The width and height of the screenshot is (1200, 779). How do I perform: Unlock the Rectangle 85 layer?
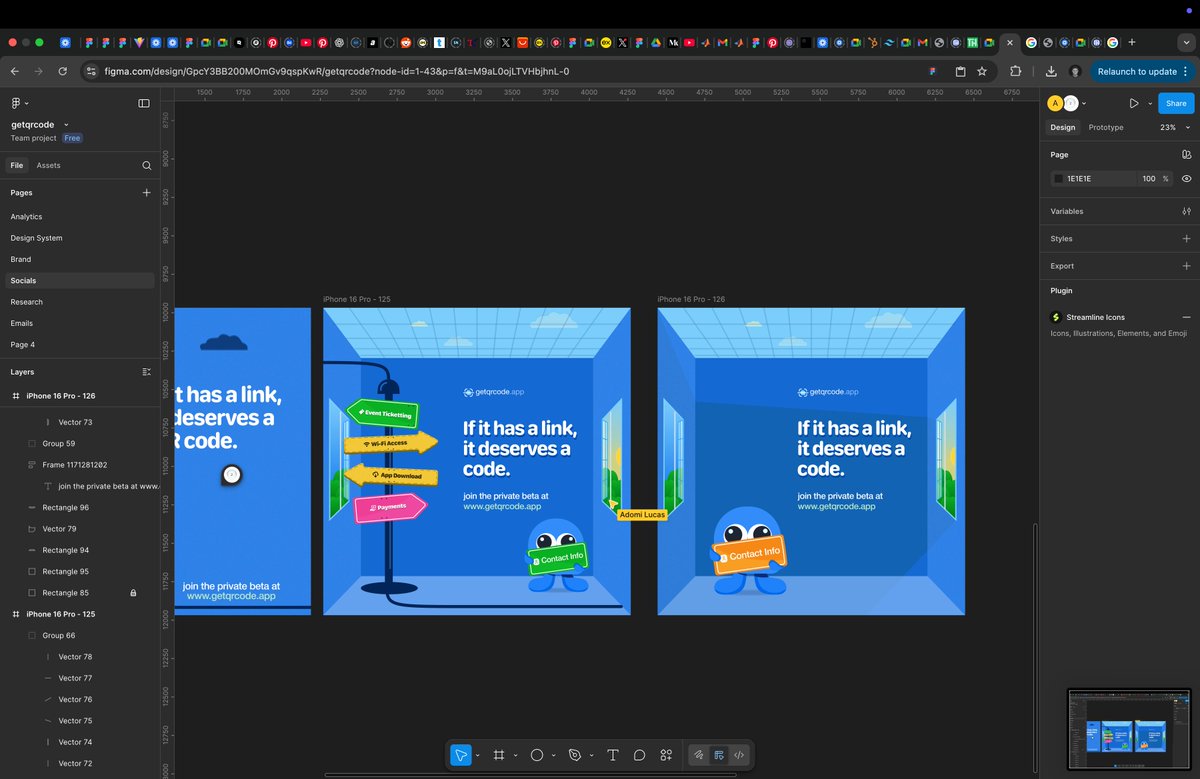(133, 593)
